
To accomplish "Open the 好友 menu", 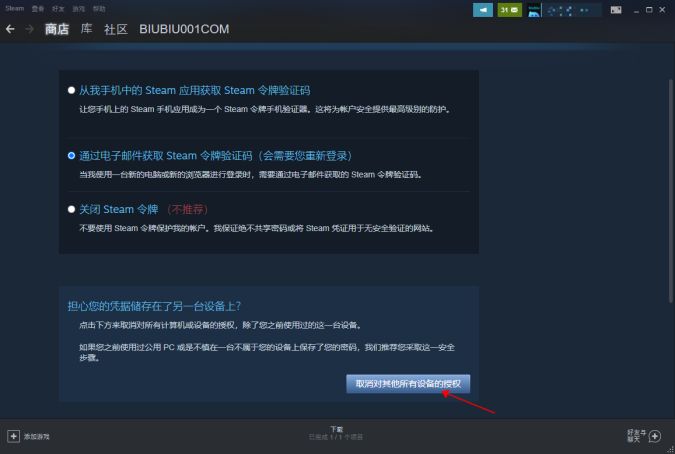I will pos(58,8).
